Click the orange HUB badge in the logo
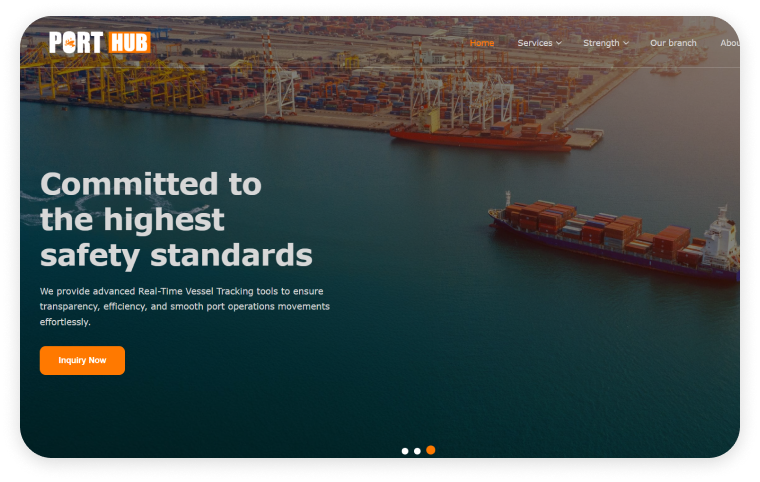Viewport: 760px width, 482px height. [129, 43]
